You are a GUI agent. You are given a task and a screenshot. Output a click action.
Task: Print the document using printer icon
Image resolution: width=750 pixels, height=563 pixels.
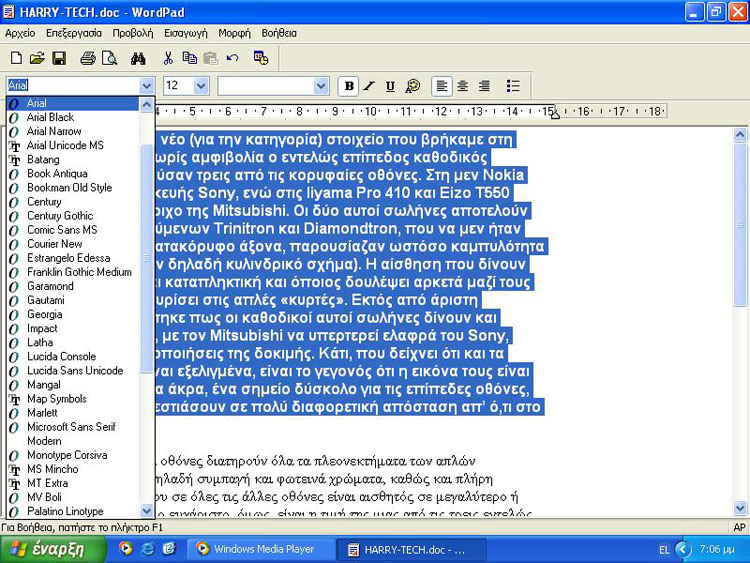[88, 58]
